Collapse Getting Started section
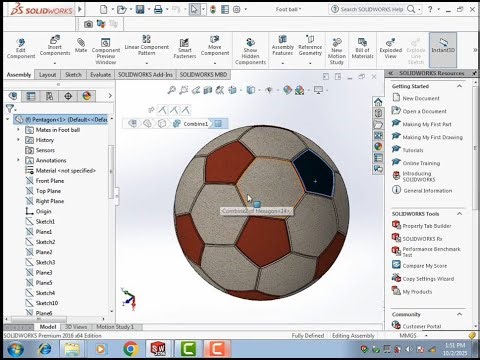The width and height of the screenshot is (480, 360). coord(460,86)
